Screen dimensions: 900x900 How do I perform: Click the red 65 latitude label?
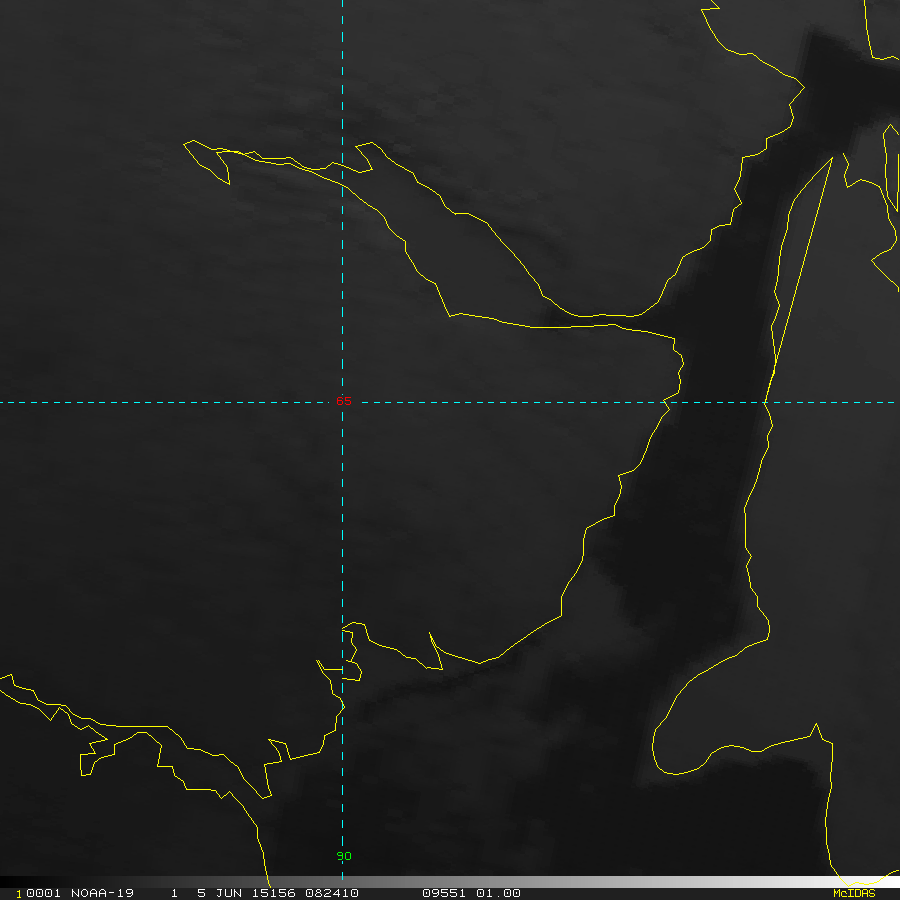(344, 402)
